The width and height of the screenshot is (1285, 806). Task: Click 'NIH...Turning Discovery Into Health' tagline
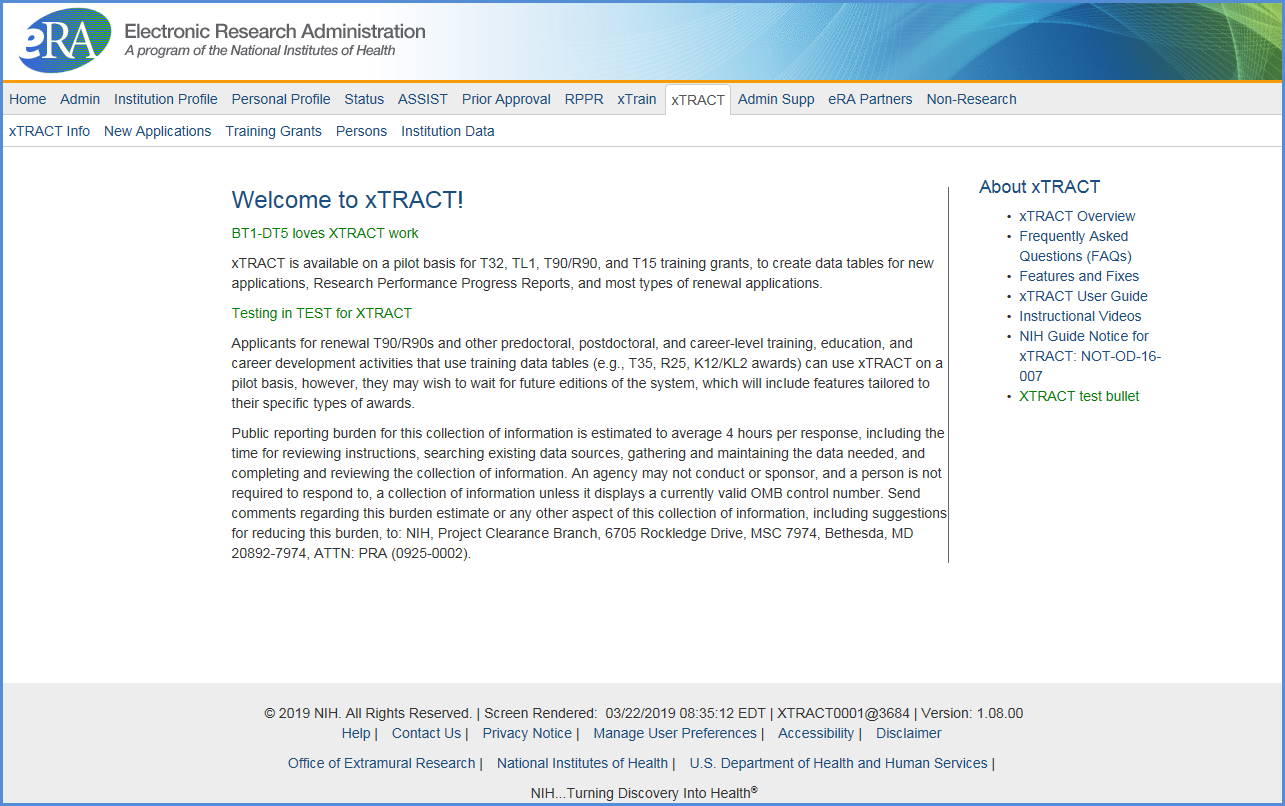[x=644, y=793]
